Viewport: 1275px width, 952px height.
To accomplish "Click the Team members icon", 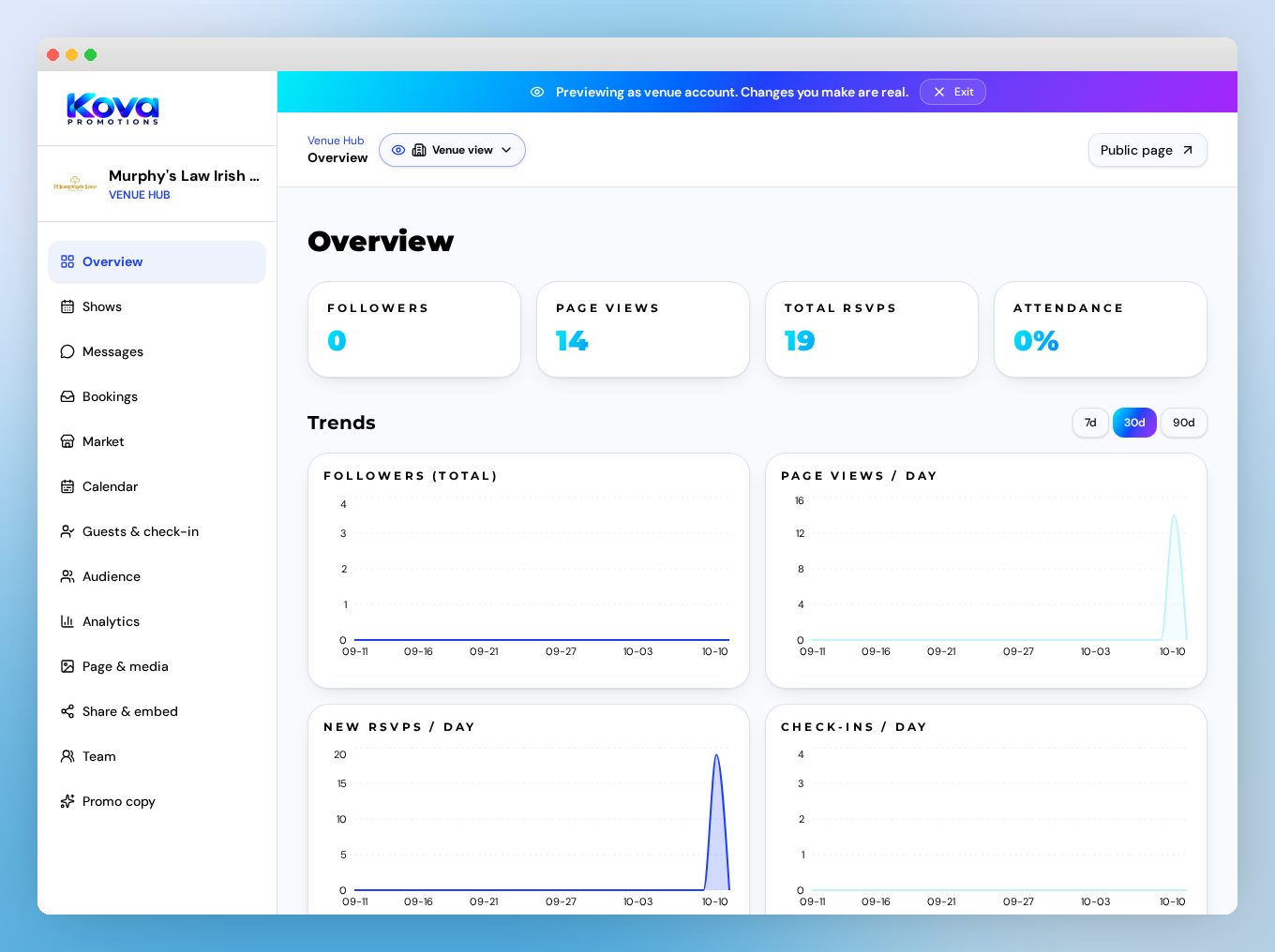I will 67,756.
